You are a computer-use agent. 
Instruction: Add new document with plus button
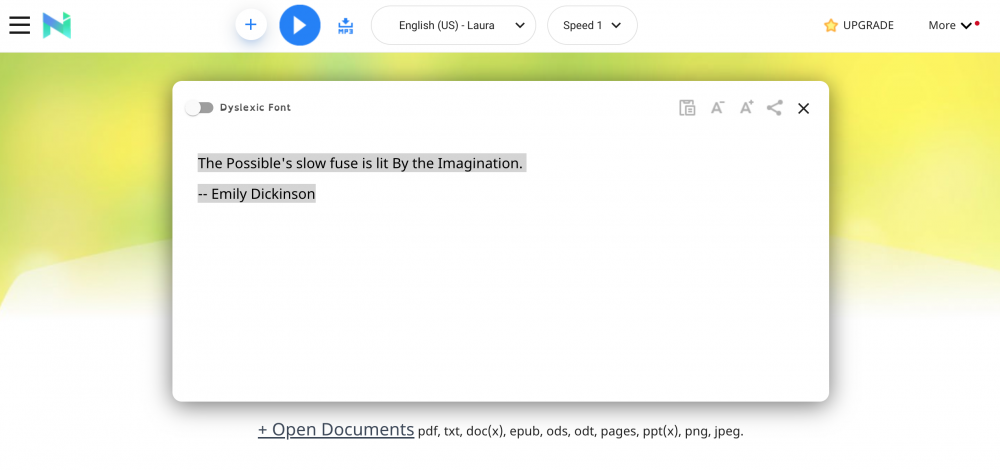coord(251,25)
